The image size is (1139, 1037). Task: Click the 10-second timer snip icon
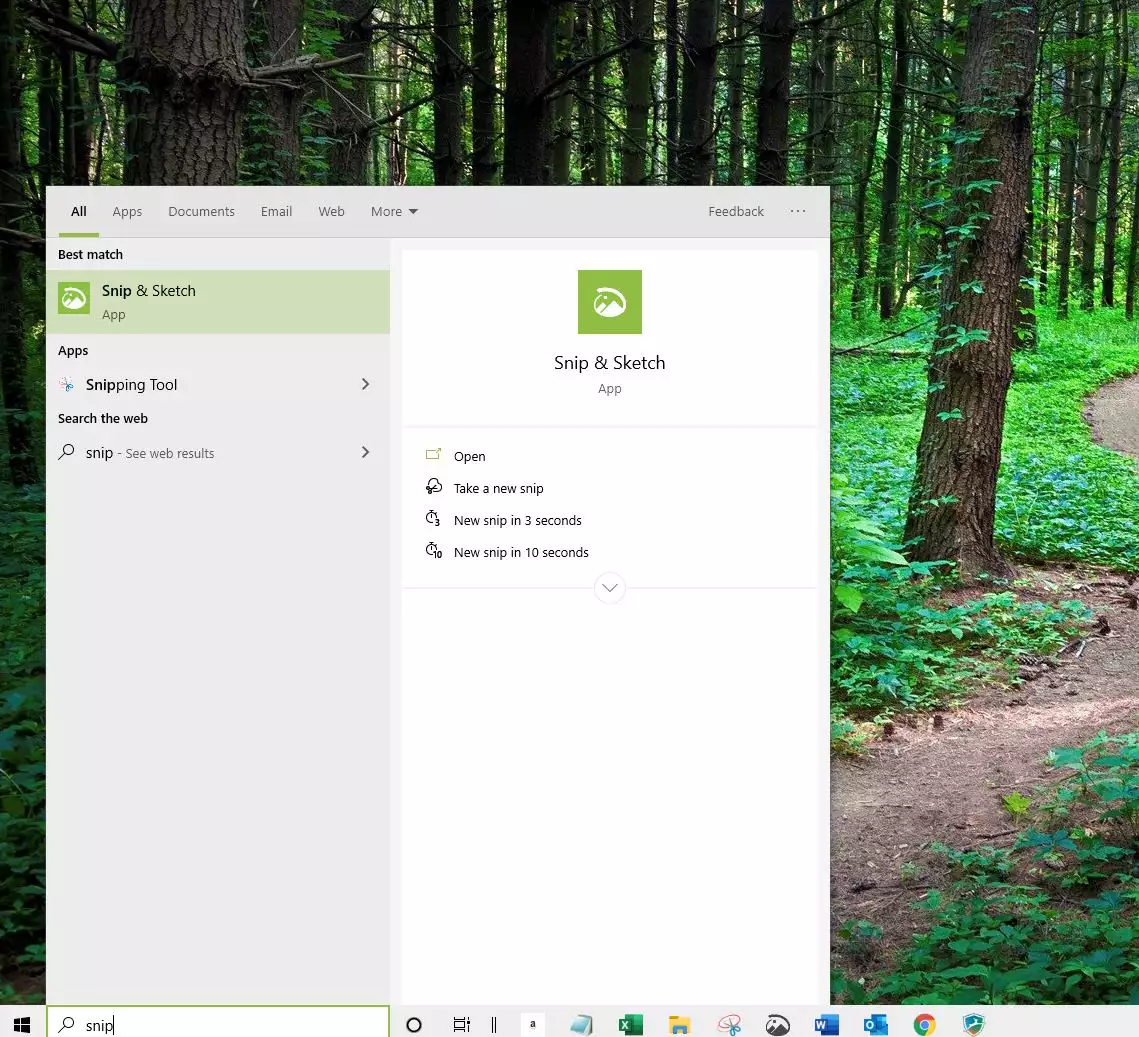pyautogui.click(x=434, y=551)
